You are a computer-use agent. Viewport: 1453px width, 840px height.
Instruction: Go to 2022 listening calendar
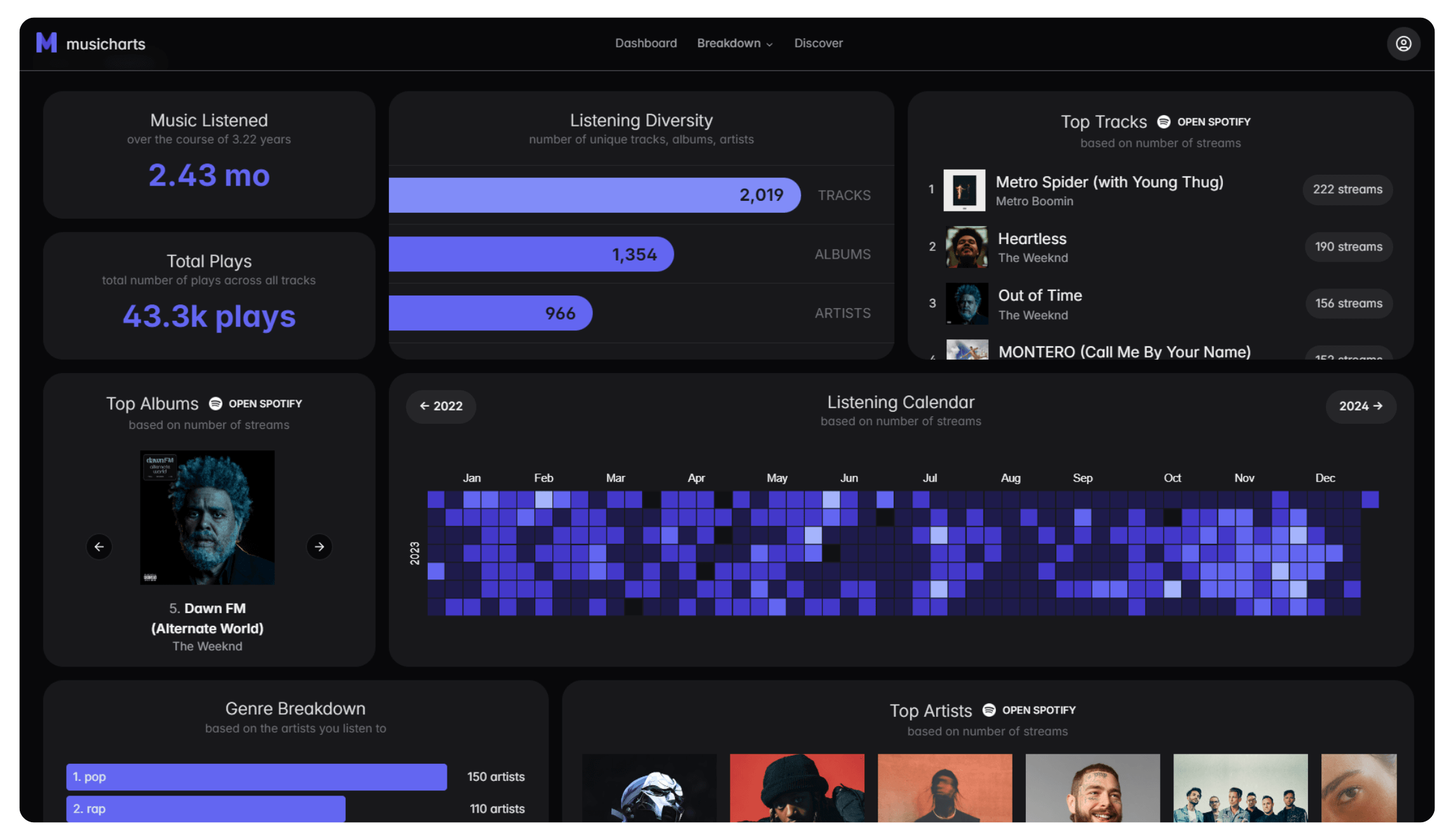tap(441, 406)
